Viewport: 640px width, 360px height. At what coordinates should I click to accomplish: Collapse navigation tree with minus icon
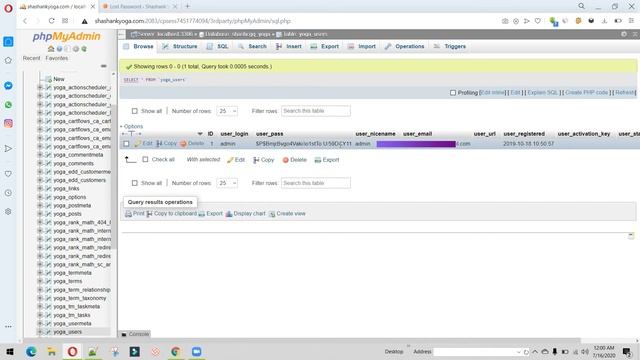pyautogui.click(x=104, y=66)
